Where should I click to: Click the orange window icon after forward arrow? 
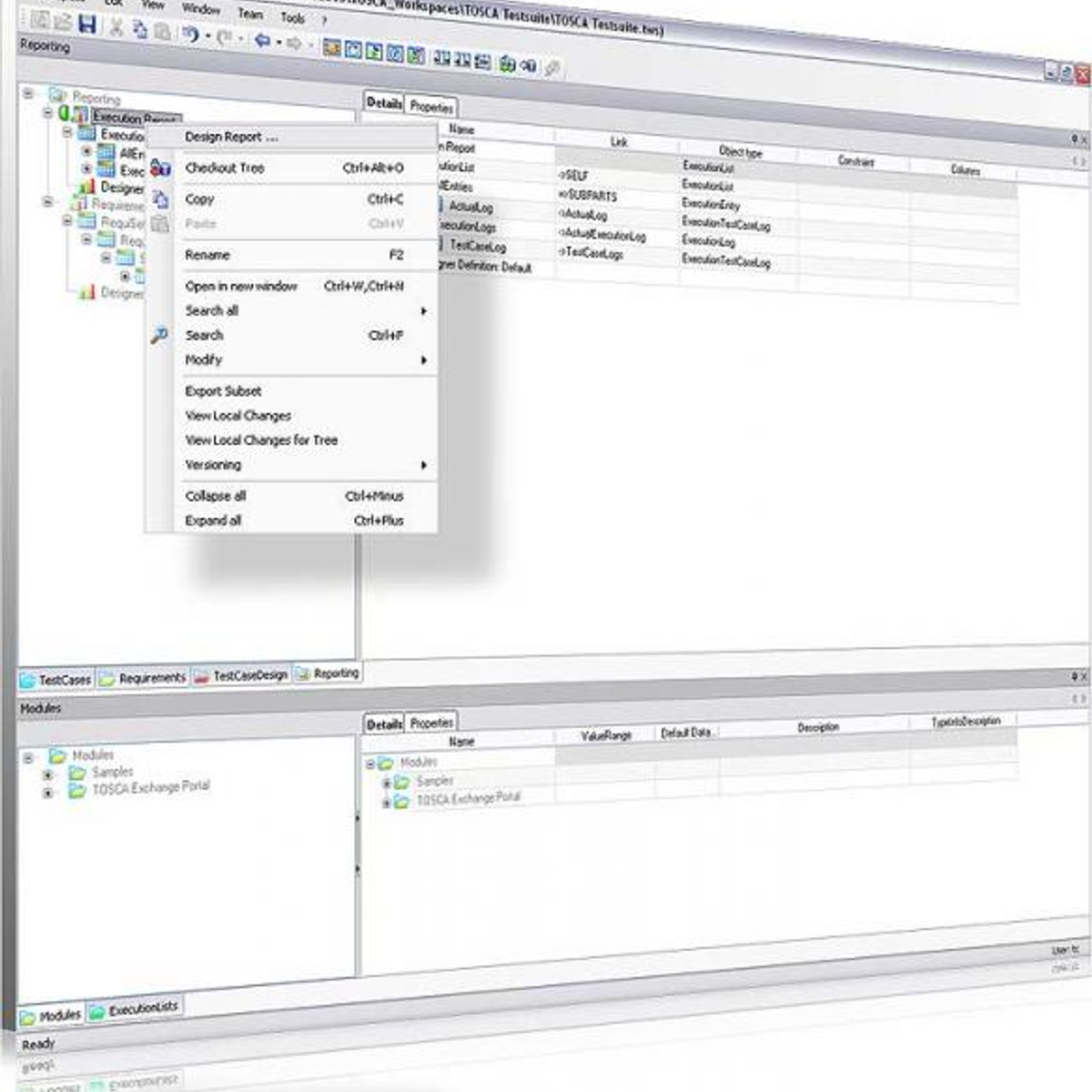pos(331,47)
